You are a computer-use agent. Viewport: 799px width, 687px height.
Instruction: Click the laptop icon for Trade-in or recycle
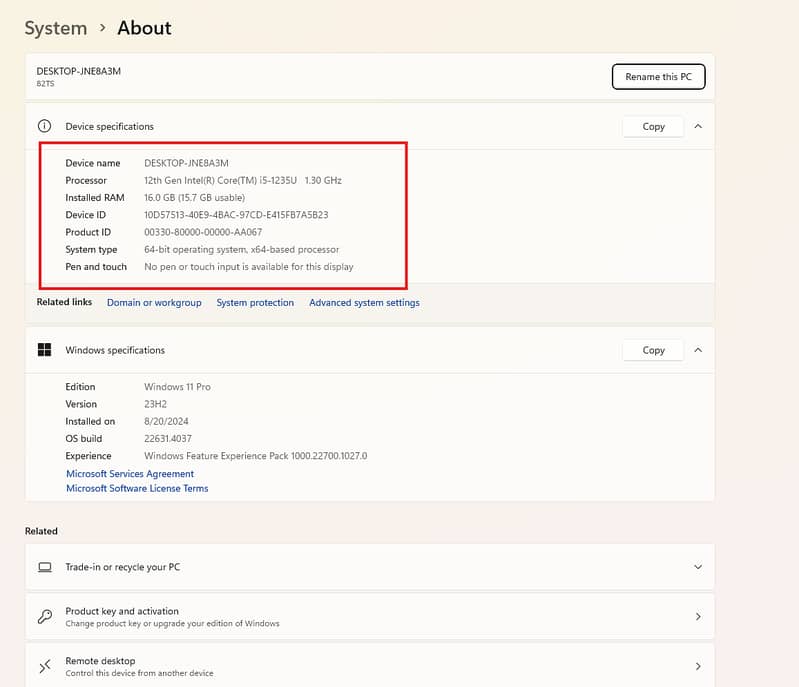tap(44, 567)
